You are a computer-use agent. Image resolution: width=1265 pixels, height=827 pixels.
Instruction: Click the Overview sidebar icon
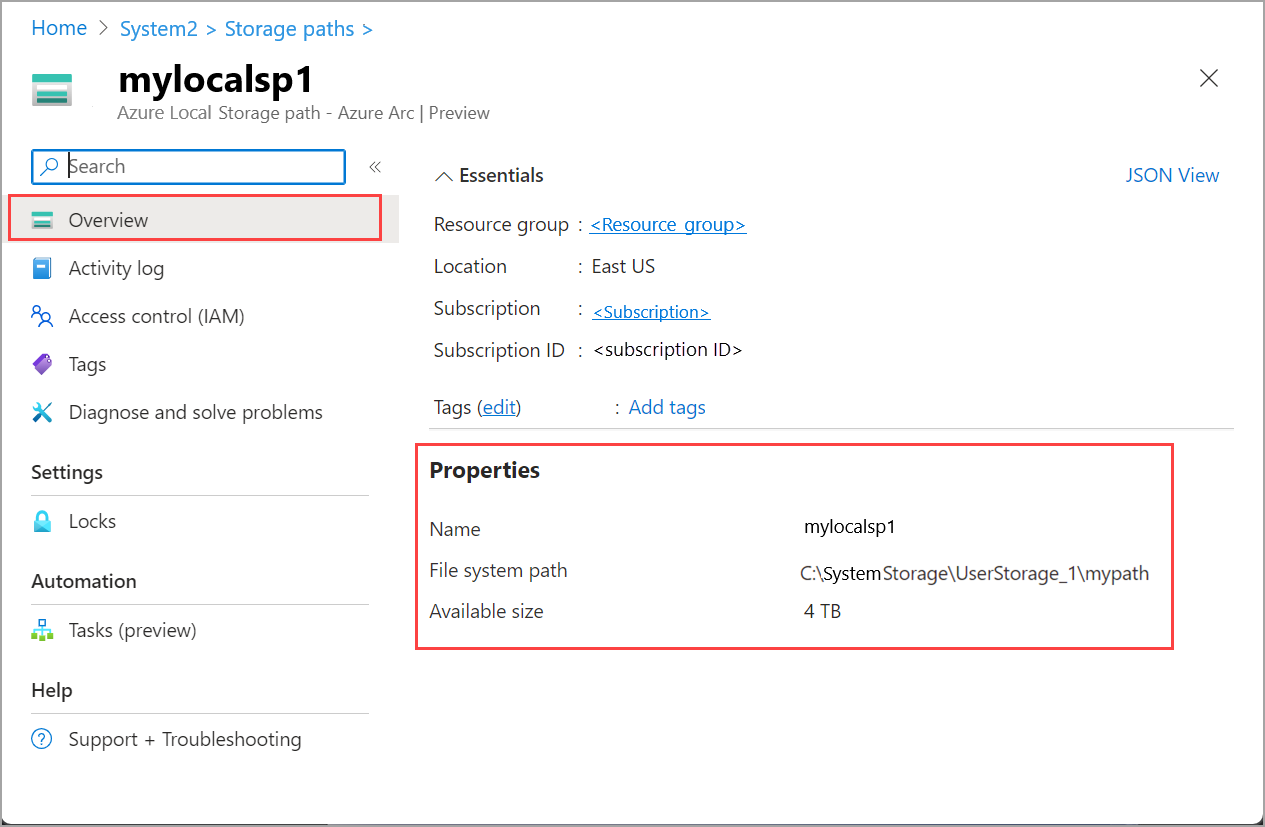click(42, 220)
